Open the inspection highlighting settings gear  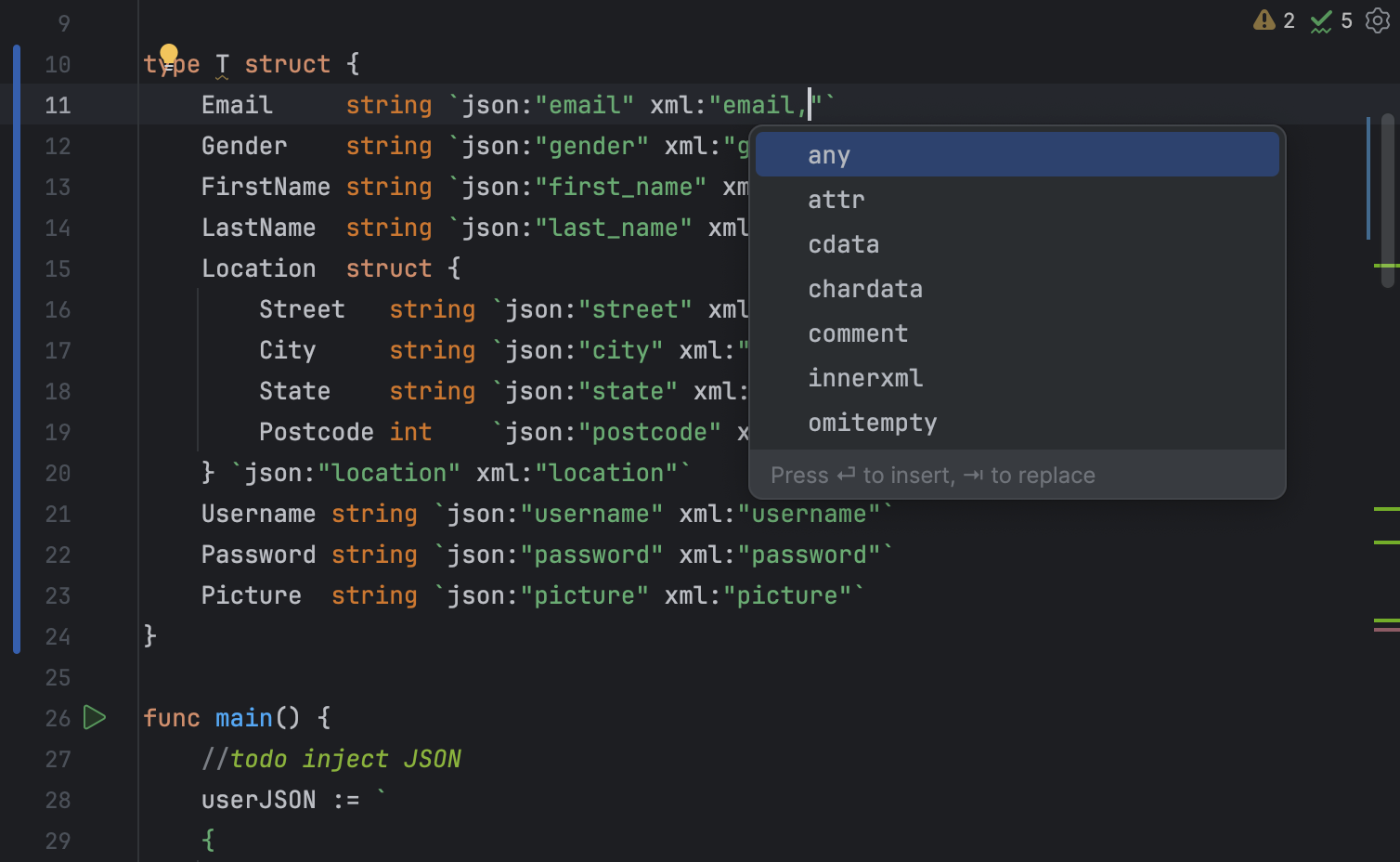(x=1378, y=20)
